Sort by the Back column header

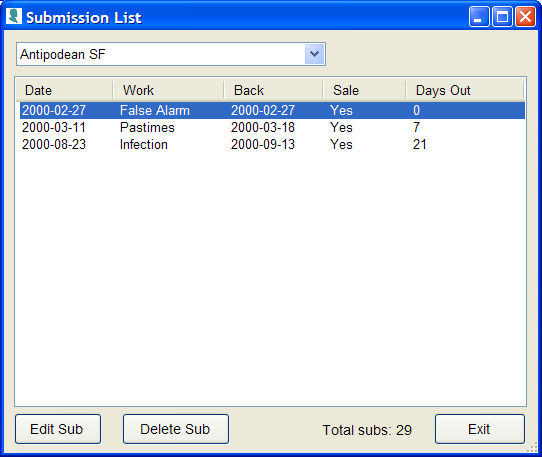tap(273, 90)
